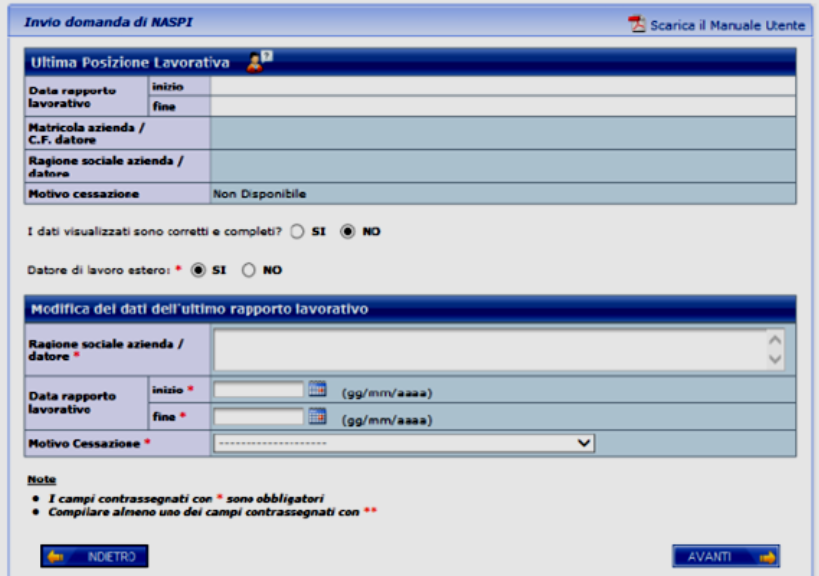Choose NO for 'Datore di lavoro estero'
Viewport: 819px width, 576px height.
(x=249, y=270)
